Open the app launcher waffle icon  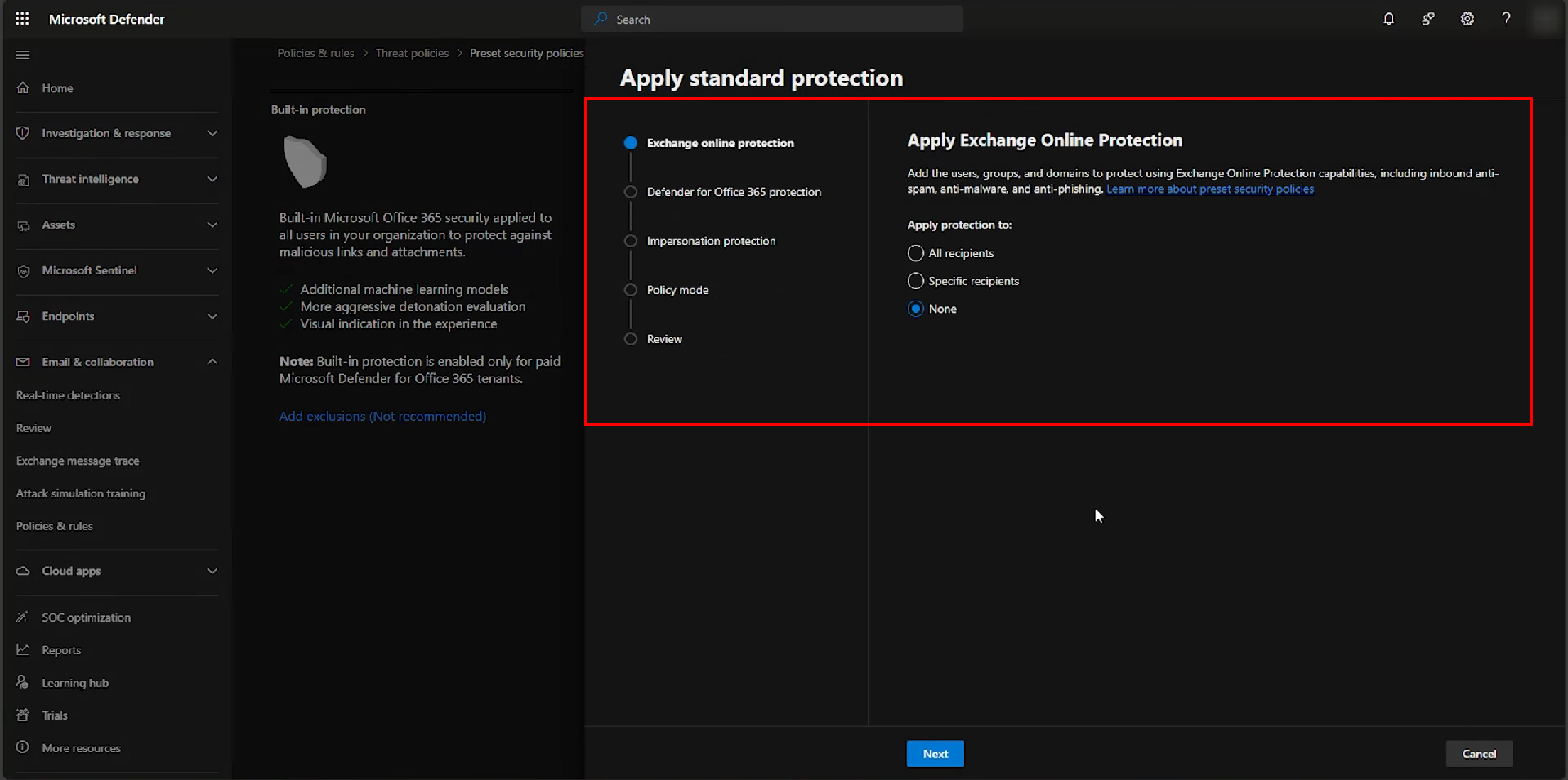pos(22,19)
